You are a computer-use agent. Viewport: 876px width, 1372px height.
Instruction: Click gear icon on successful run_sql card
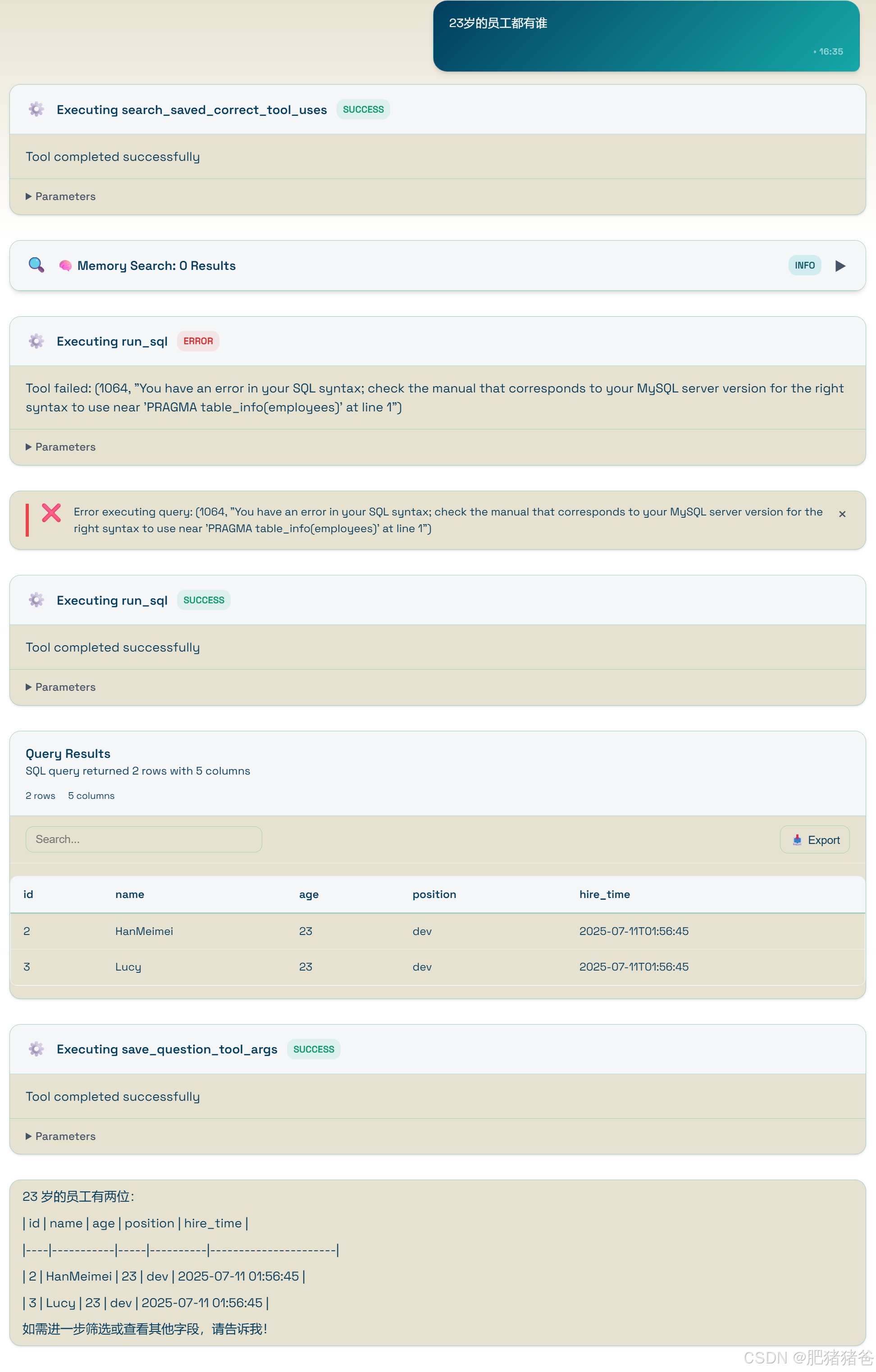(x=36, y=600)
